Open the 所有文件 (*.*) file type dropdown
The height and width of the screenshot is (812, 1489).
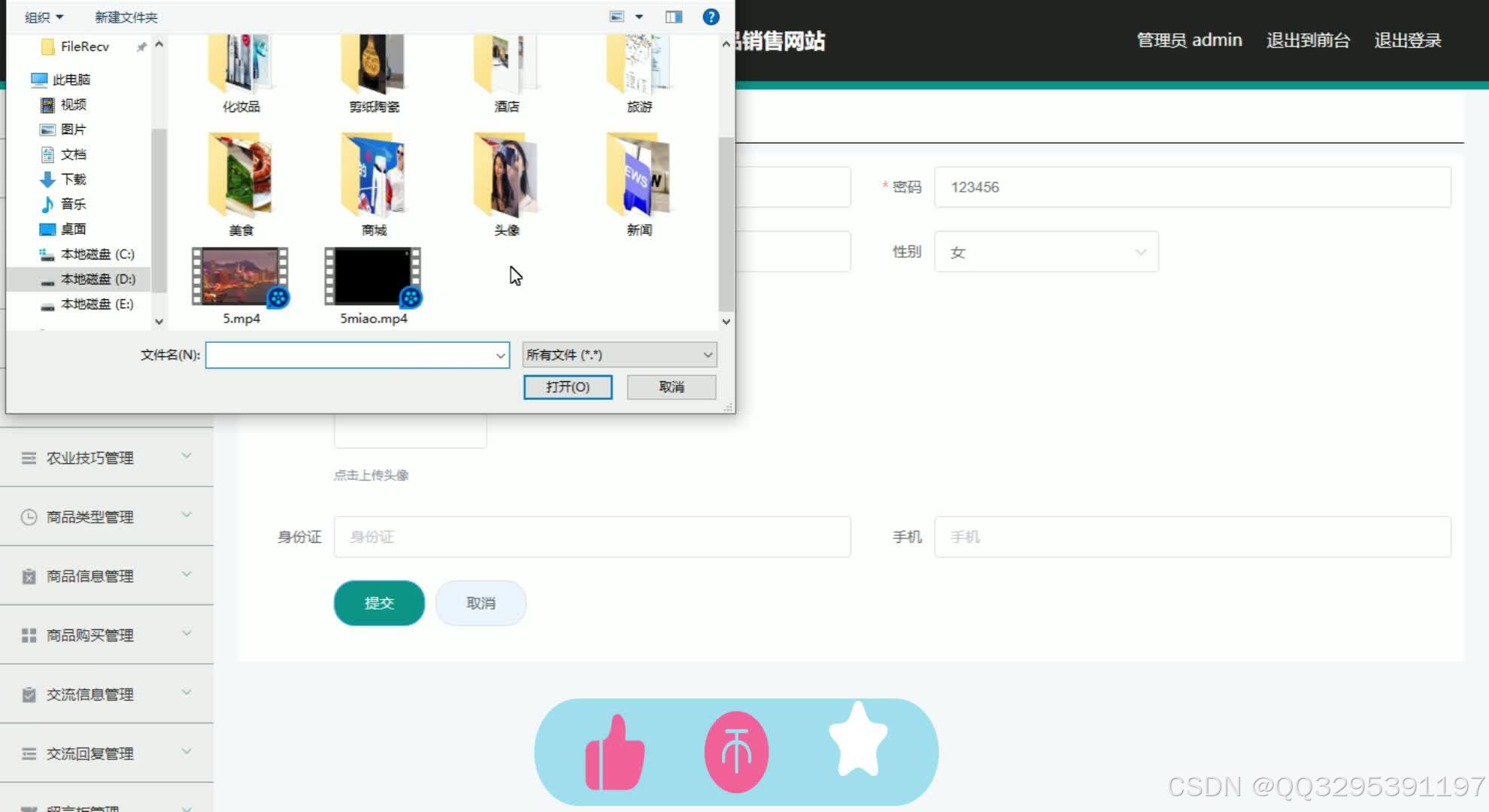click(x=619, y=355)
